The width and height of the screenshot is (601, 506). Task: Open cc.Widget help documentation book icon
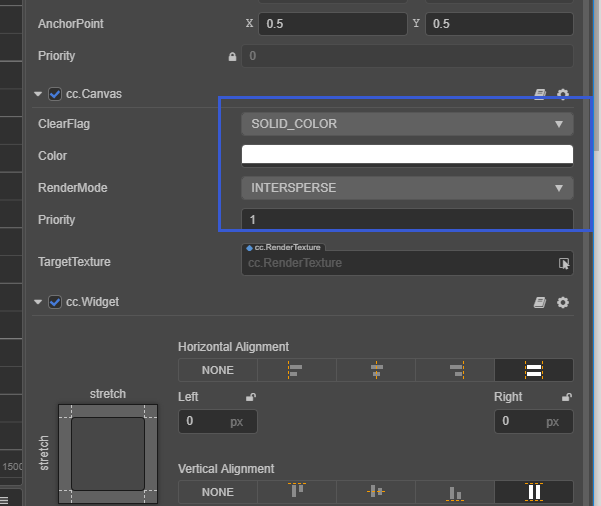click(x=541, y=302)
